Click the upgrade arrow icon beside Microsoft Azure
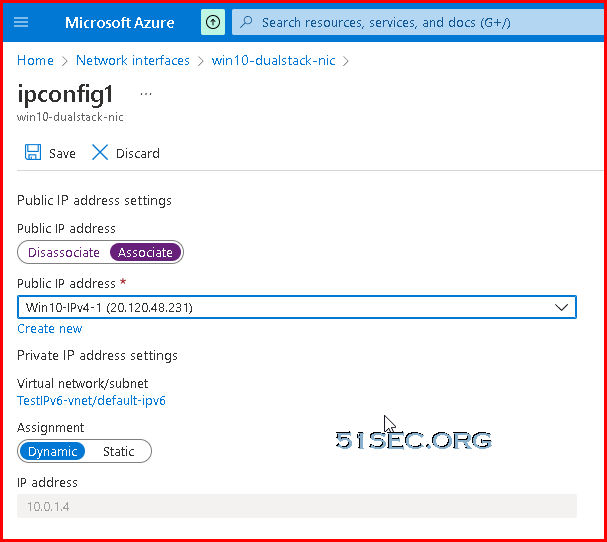 [213, 22]
